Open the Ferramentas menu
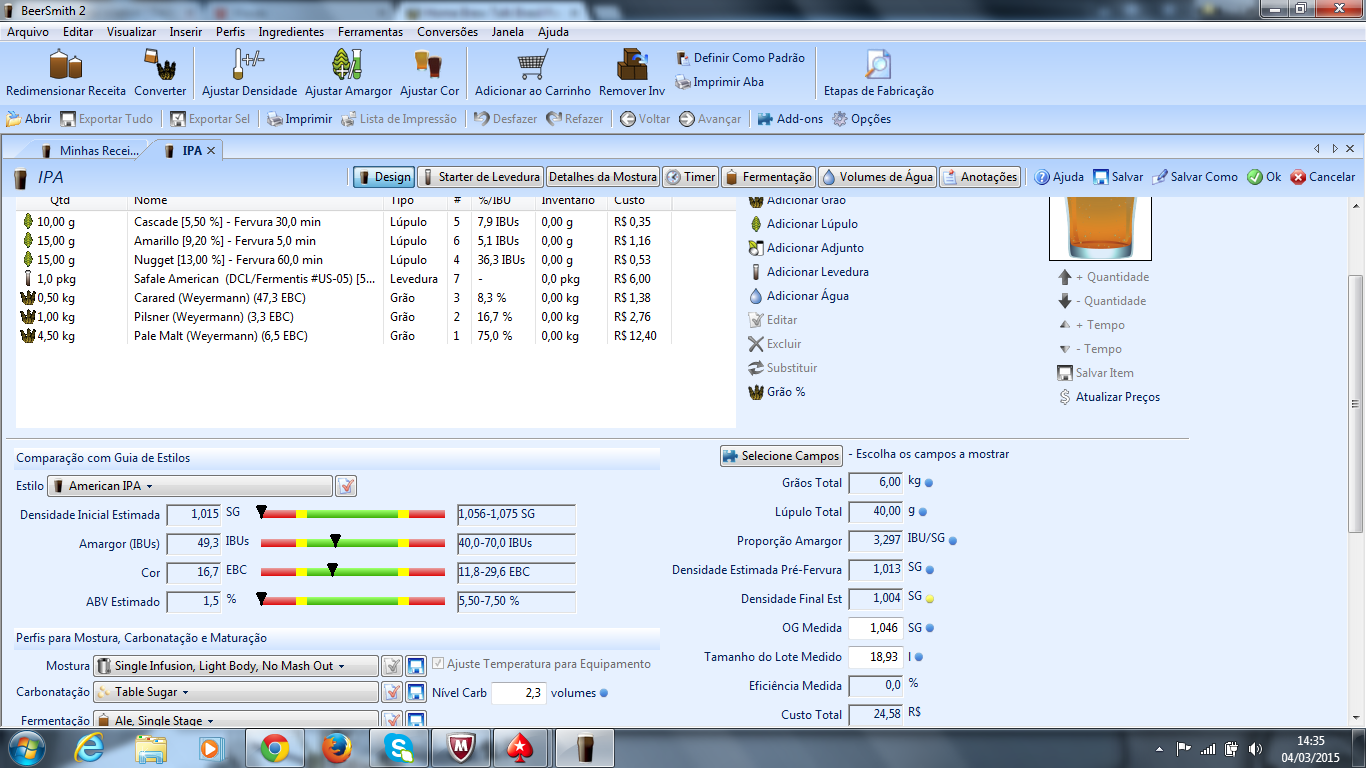Viewport: 1366px width, 768px height. click(x=370, y=32)
